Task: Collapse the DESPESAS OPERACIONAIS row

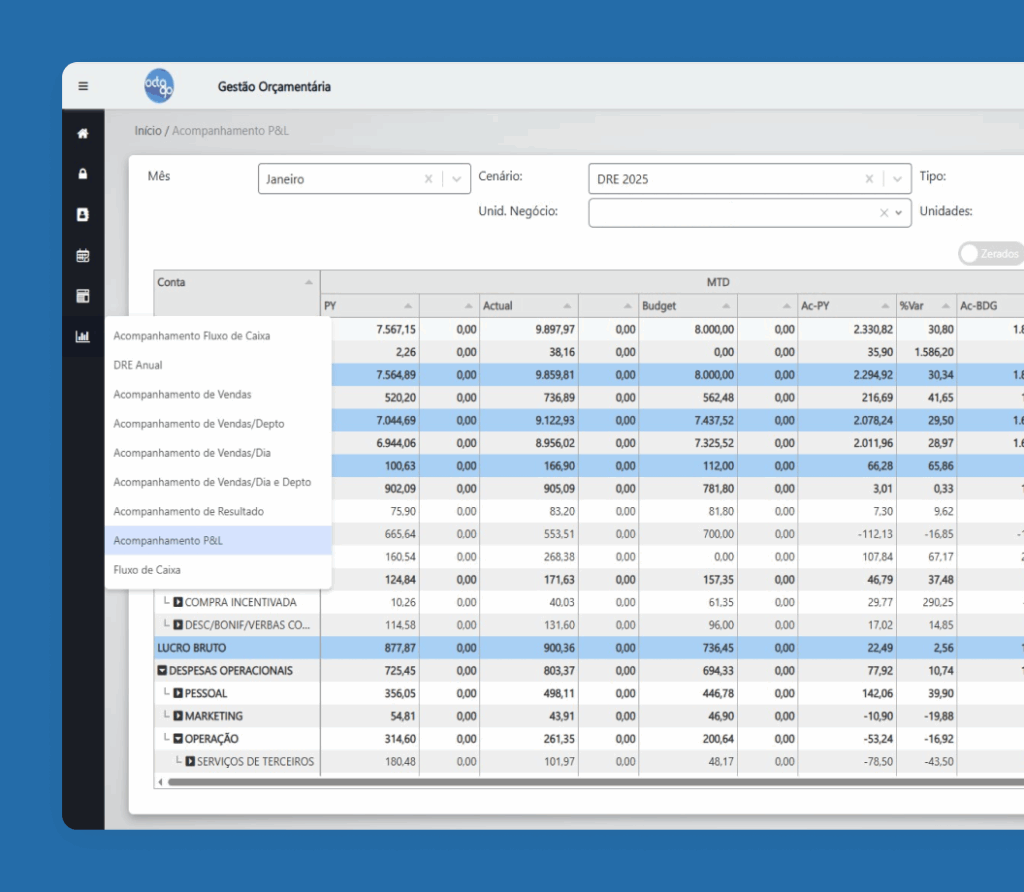Action: coord(161,670)
